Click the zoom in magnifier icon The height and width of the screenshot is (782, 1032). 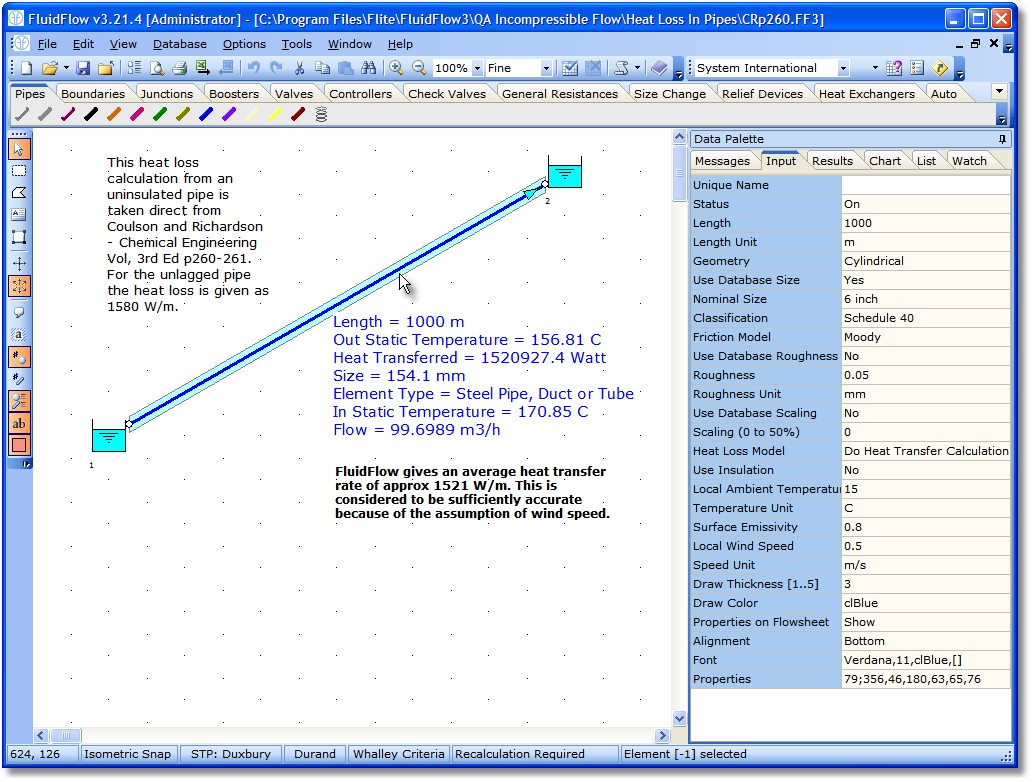396,68
